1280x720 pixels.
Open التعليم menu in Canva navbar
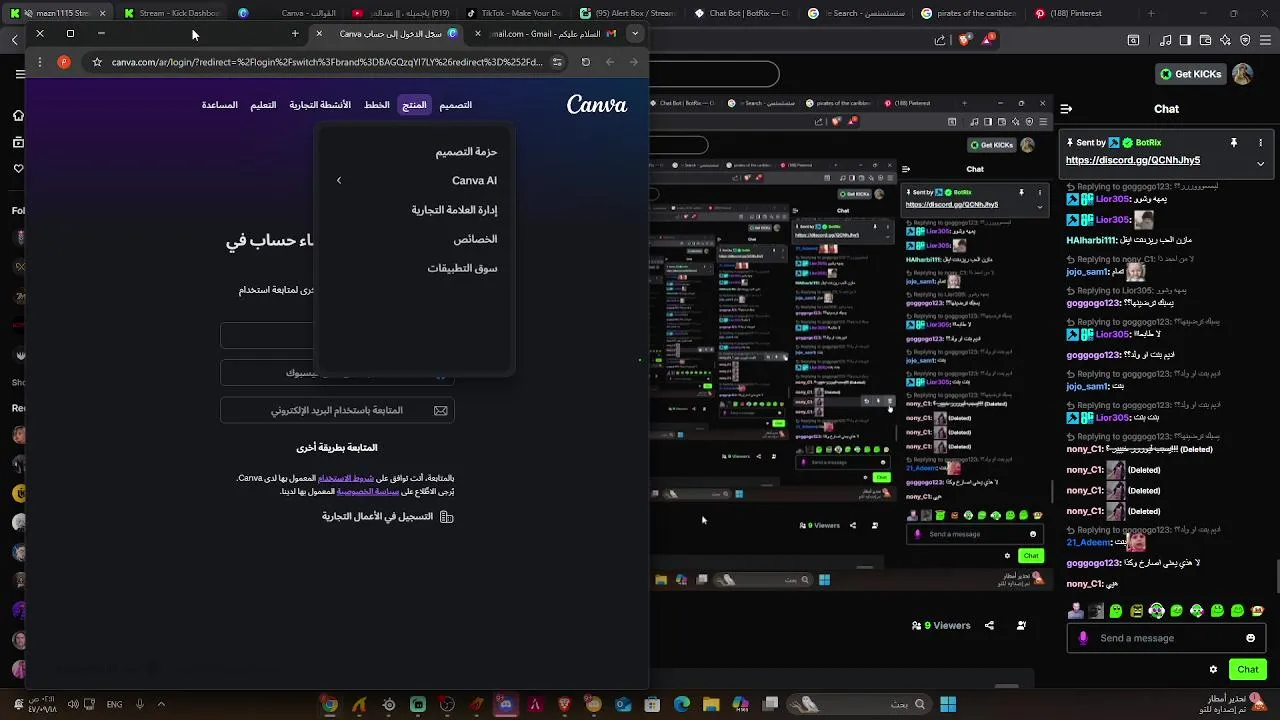coord(263,105)
